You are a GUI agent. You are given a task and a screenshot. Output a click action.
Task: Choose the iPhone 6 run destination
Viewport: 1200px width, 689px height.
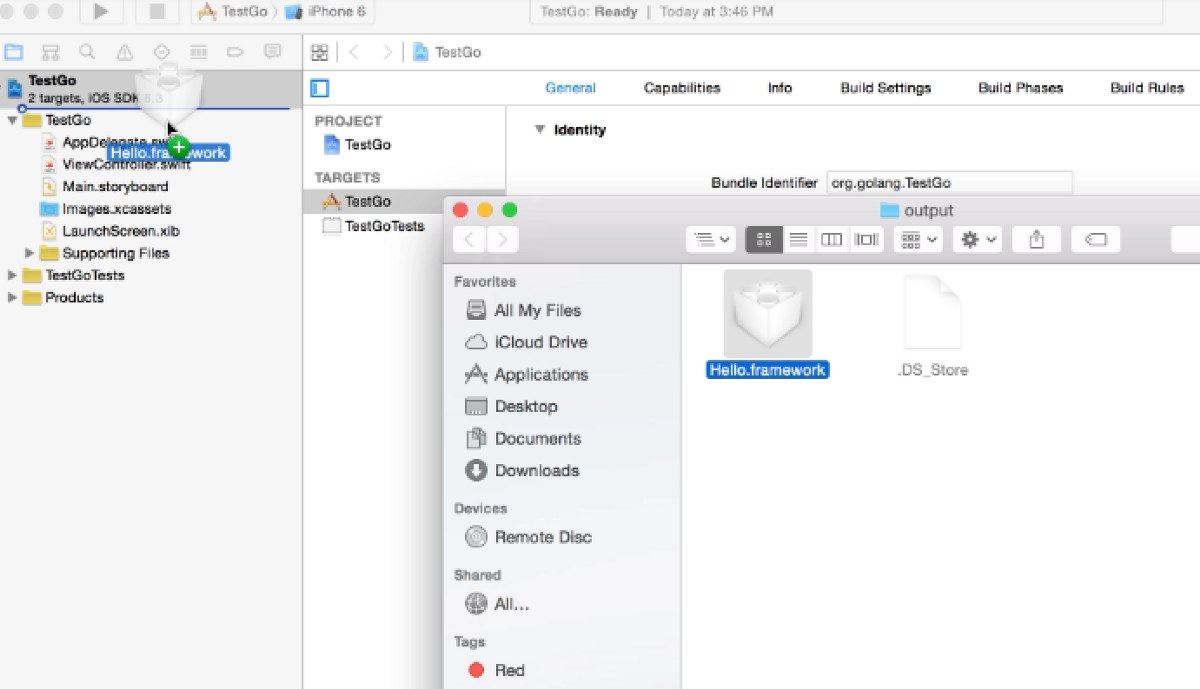click(x=326, y=12)
